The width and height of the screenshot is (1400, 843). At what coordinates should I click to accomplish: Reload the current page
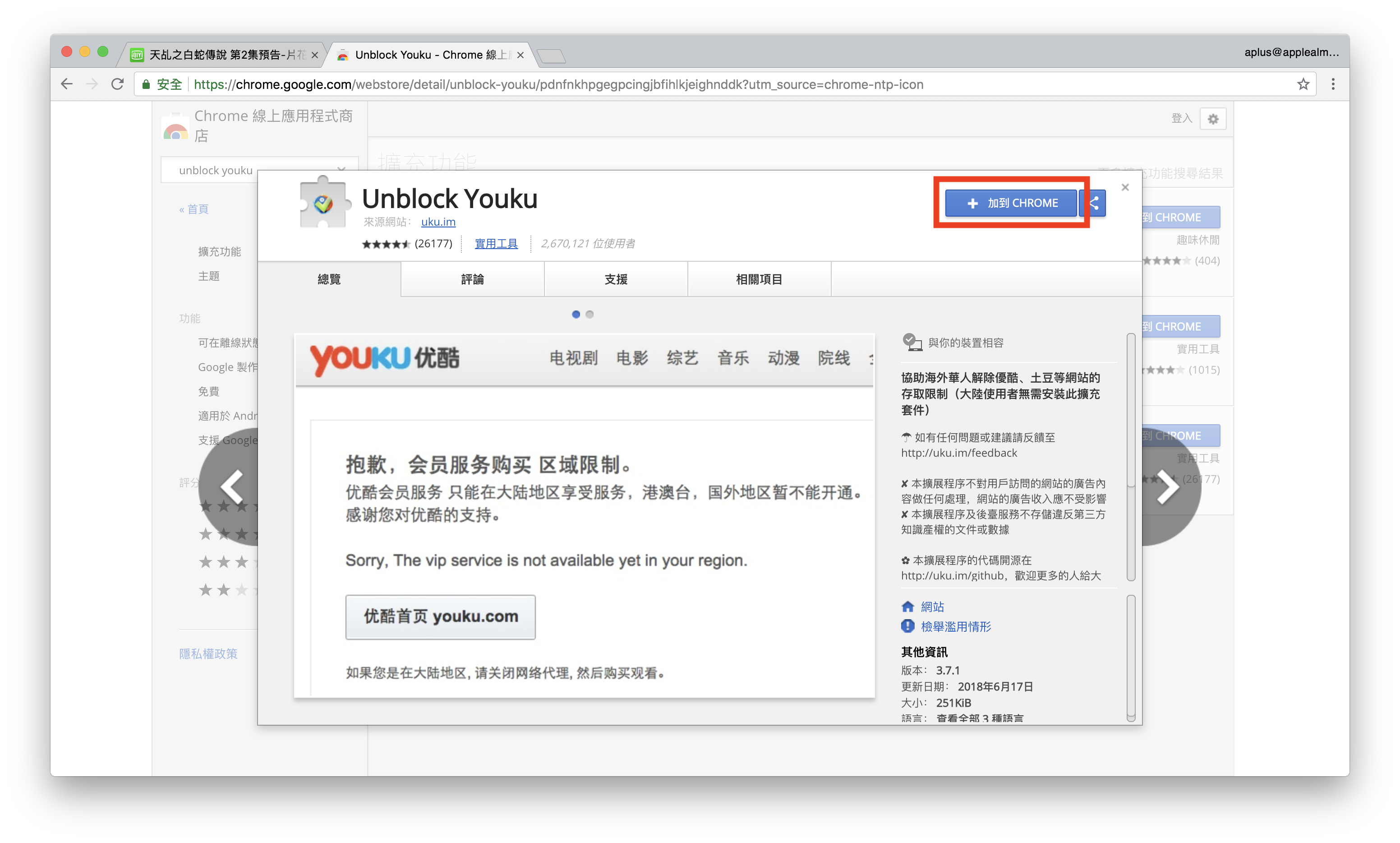click(118, 84)
